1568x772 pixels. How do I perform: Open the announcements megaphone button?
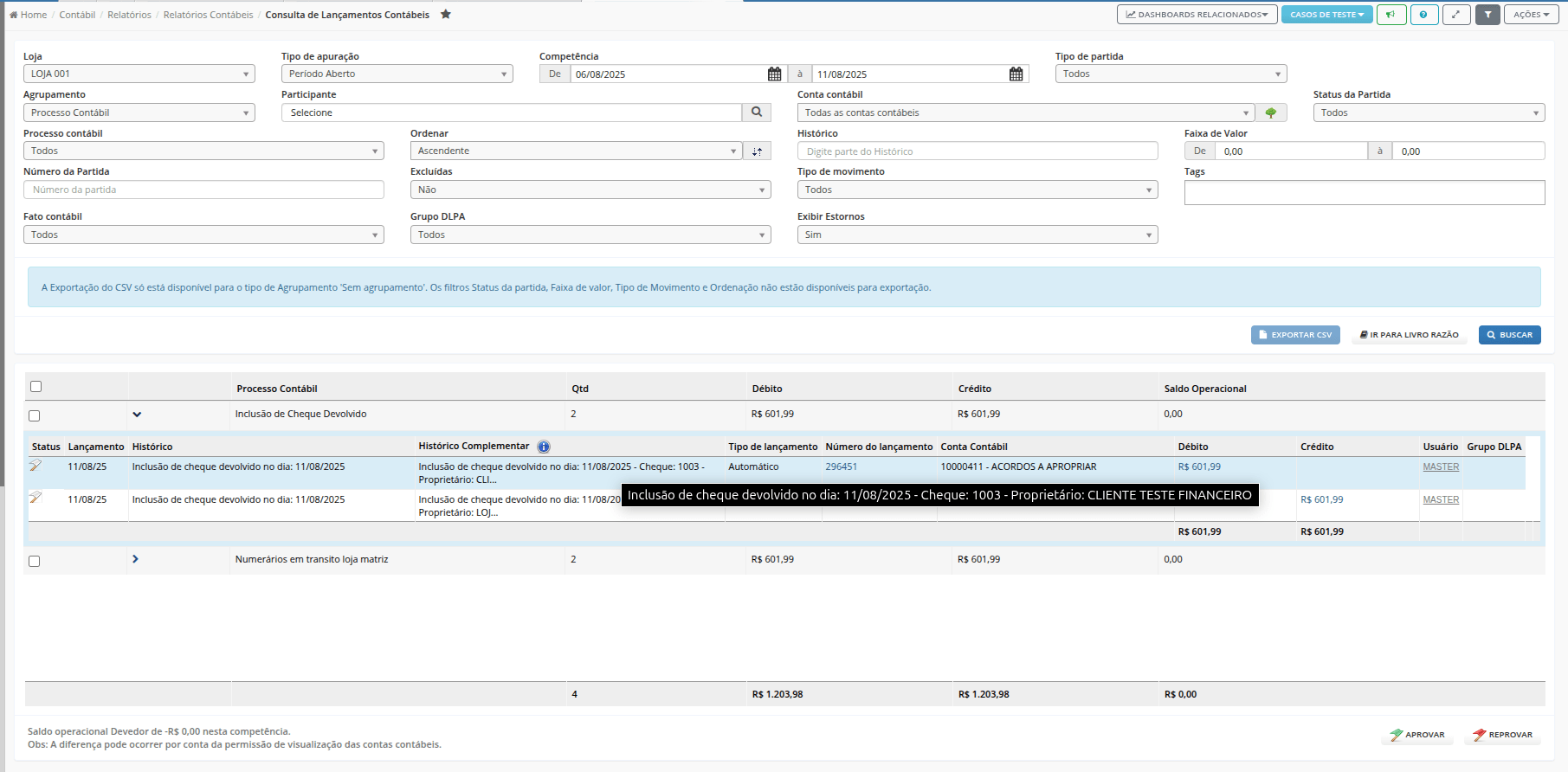click(x=1391, y=15)
